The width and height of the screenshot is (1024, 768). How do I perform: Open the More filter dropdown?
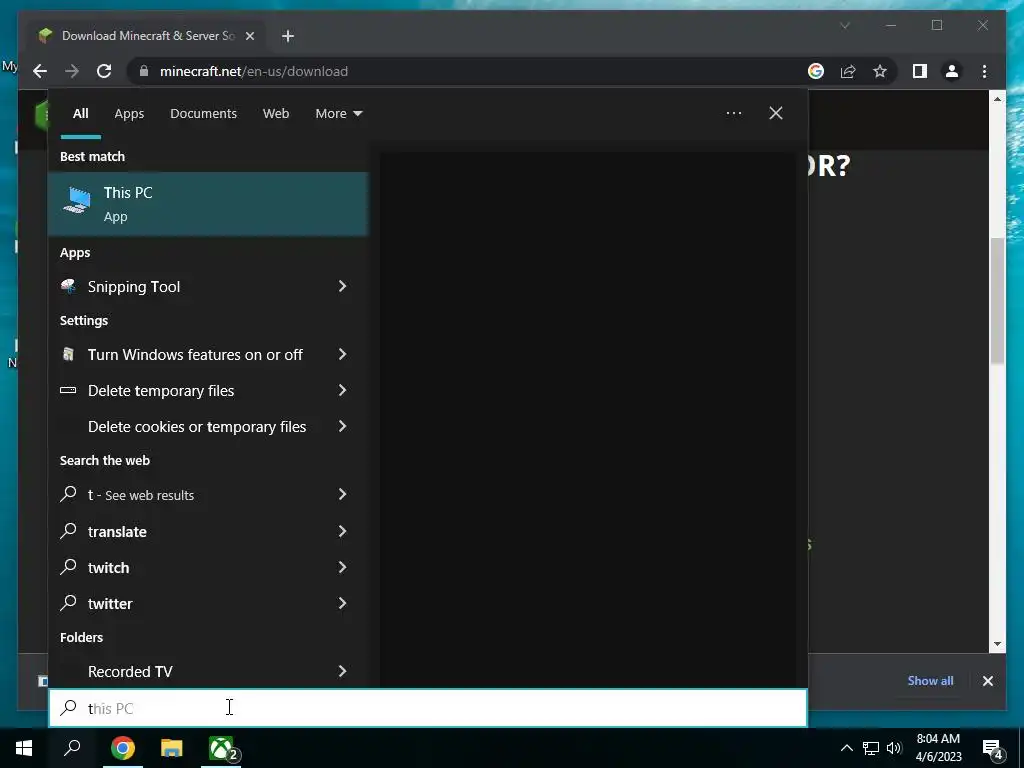coord(338,114)
